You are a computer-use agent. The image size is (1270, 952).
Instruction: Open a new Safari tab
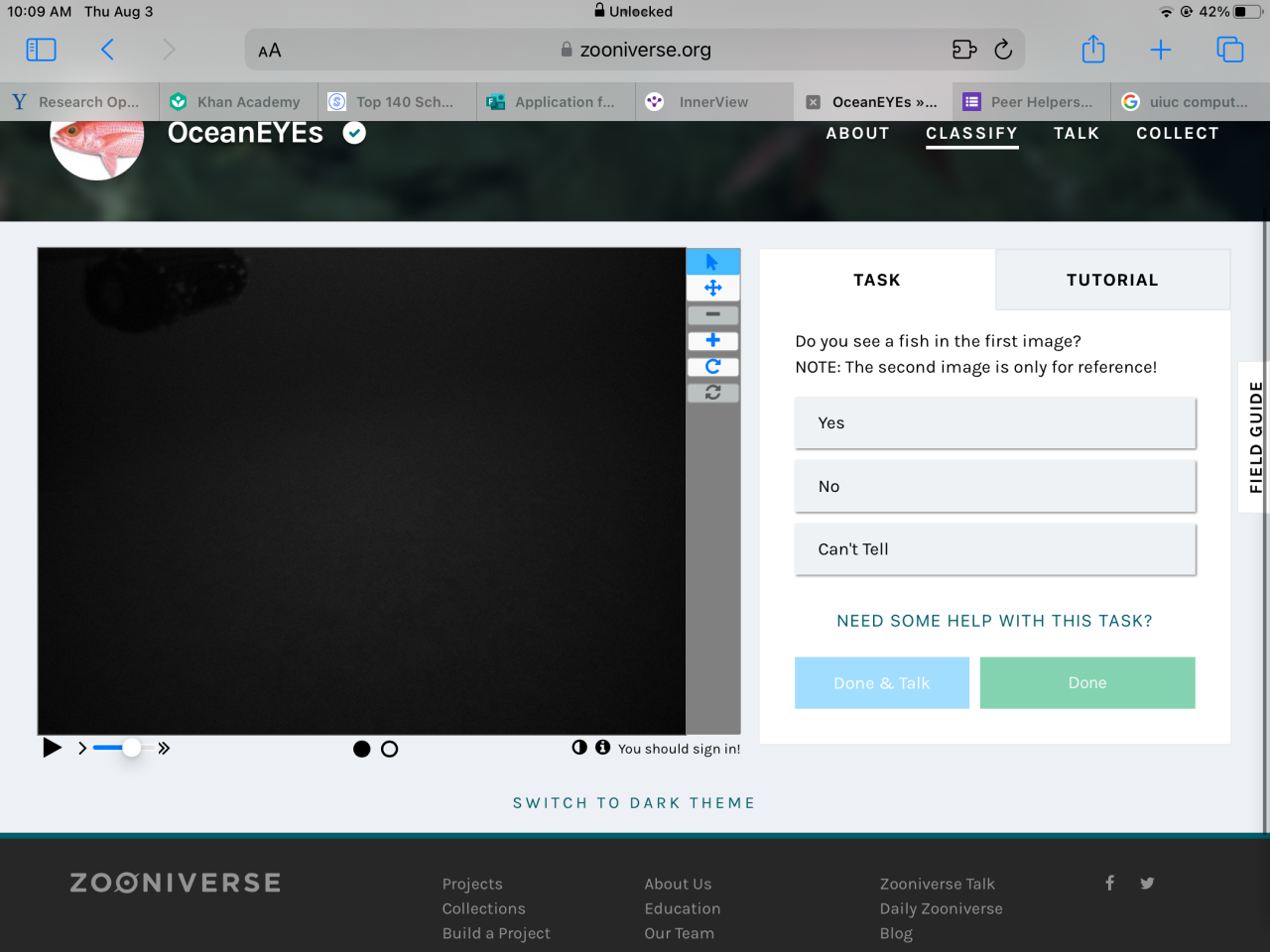pyautogui.click(x=1161, y=50)
